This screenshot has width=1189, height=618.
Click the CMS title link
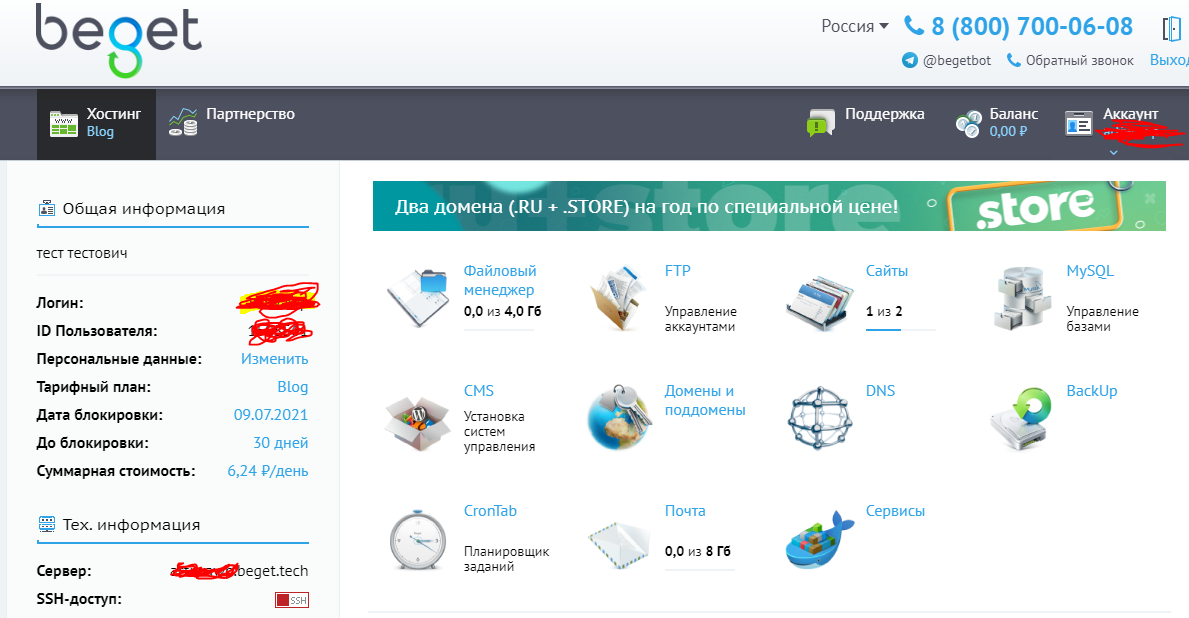pyautogui.click(x=478, y=391)
